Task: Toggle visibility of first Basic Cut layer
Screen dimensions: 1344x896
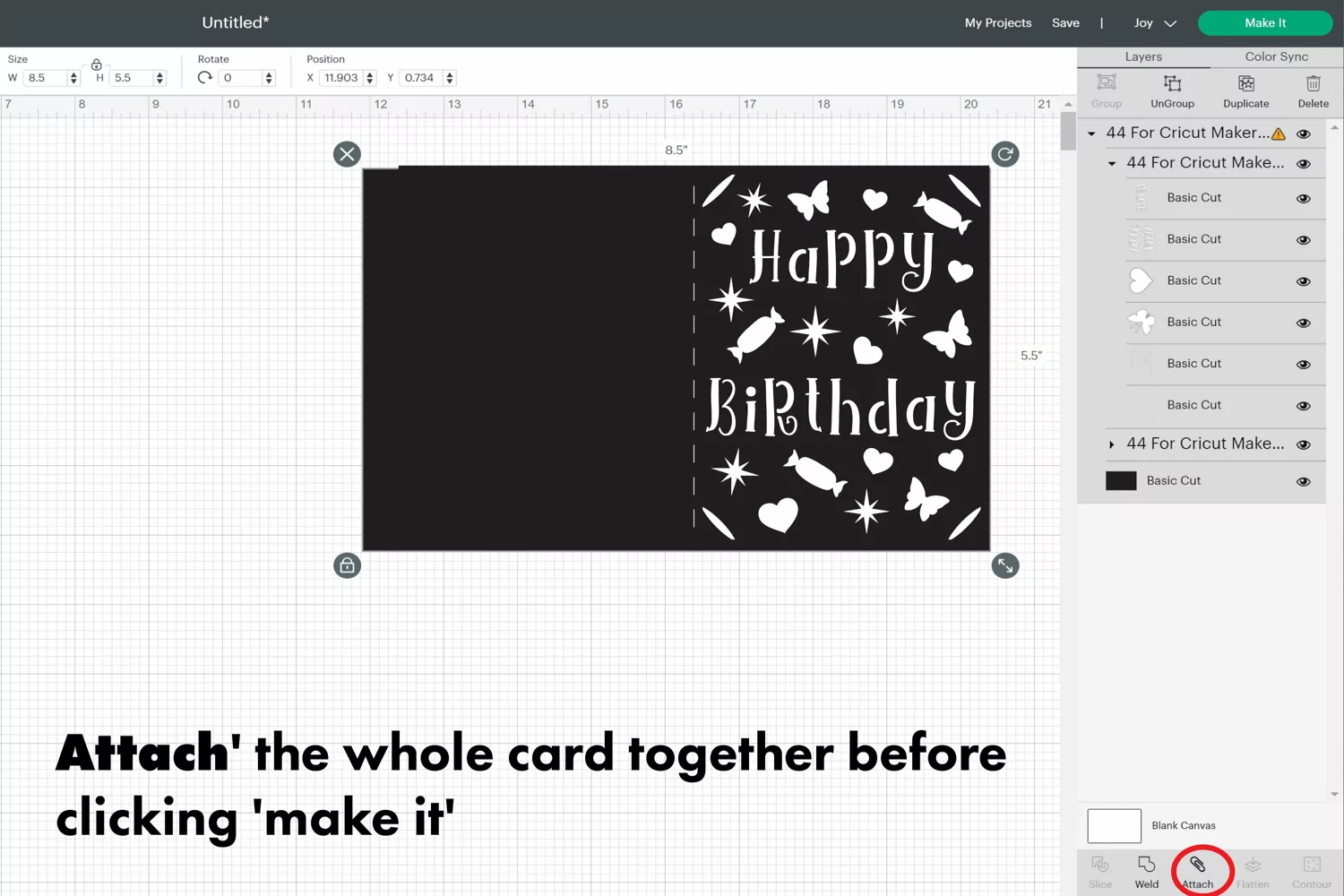Action: [x=1304, y=198]
